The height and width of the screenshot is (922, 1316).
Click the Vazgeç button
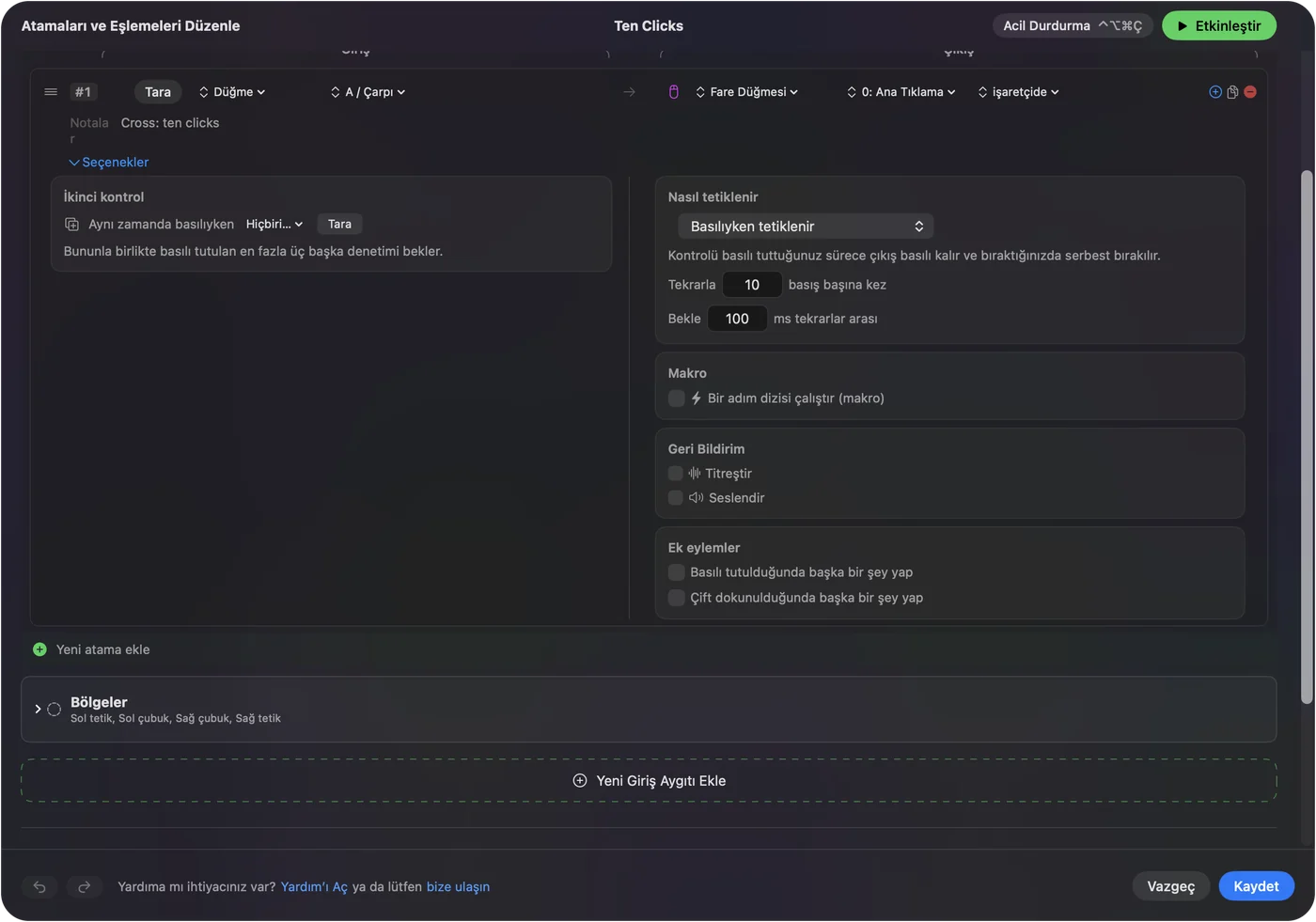pyautogui.click(x=1170, y=886)
